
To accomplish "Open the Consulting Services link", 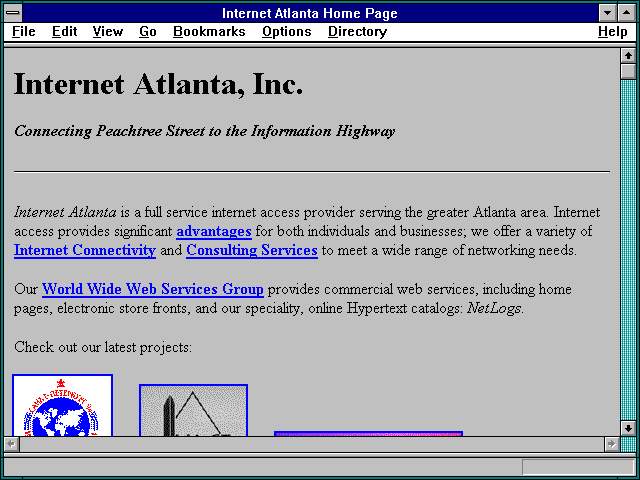I will tap(252, 250).
